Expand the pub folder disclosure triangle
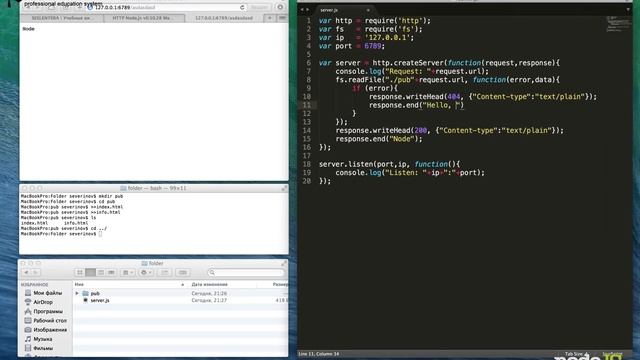This screenshot has height=360, width=640. 77,293
